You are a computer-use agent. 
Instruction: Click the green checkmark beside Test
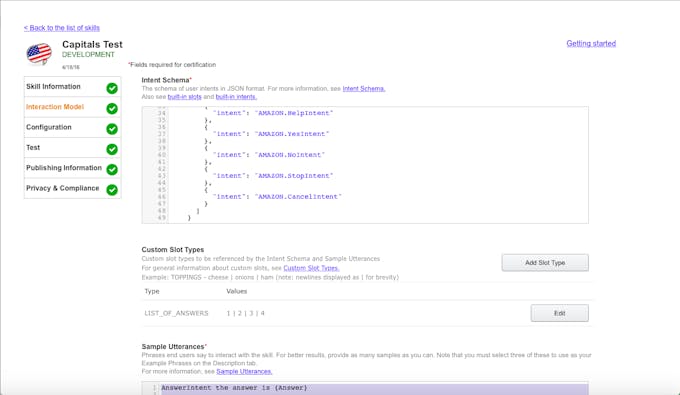[x=112, y=149]
